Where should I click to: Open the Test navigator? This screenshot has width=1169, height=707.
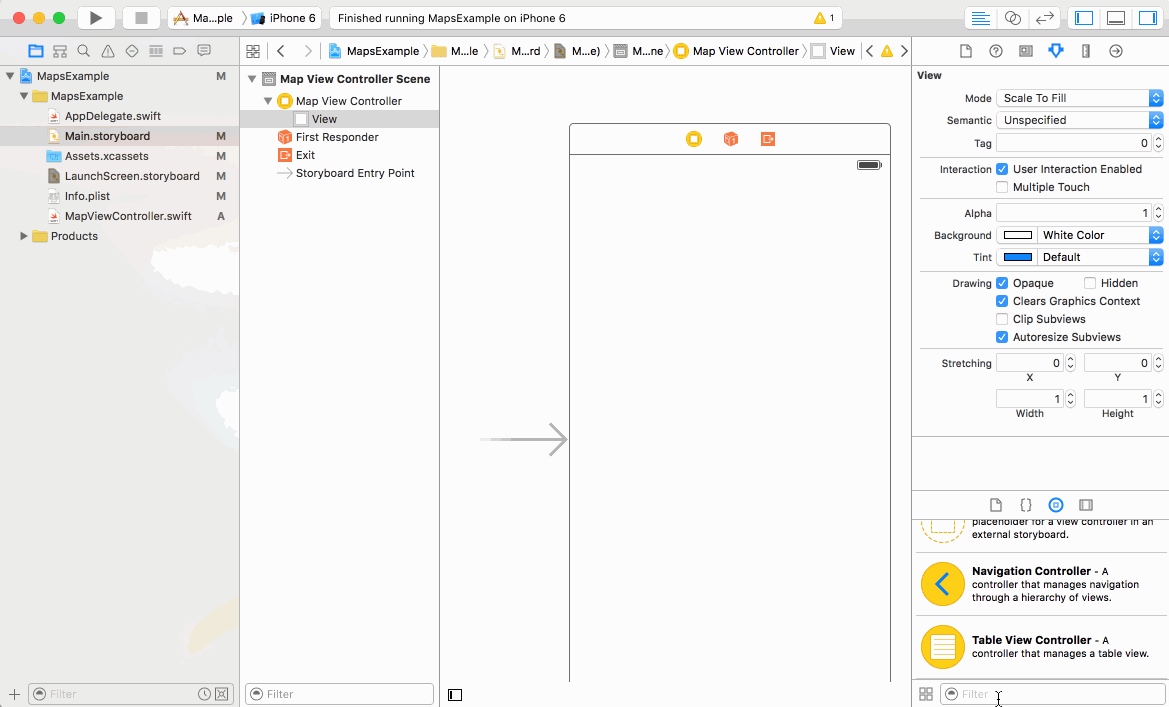132,51
